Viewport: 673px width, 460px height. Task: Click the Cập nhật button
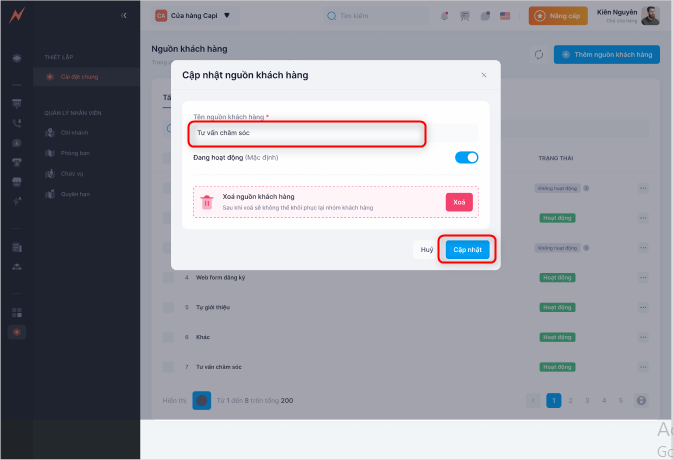pyautogui.click(x=467, y=250)
